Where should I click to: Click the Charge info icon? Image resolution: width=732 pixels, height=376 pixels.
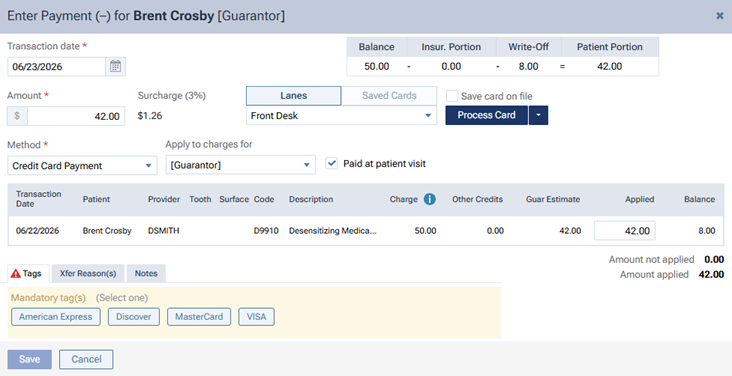(429, 199)
